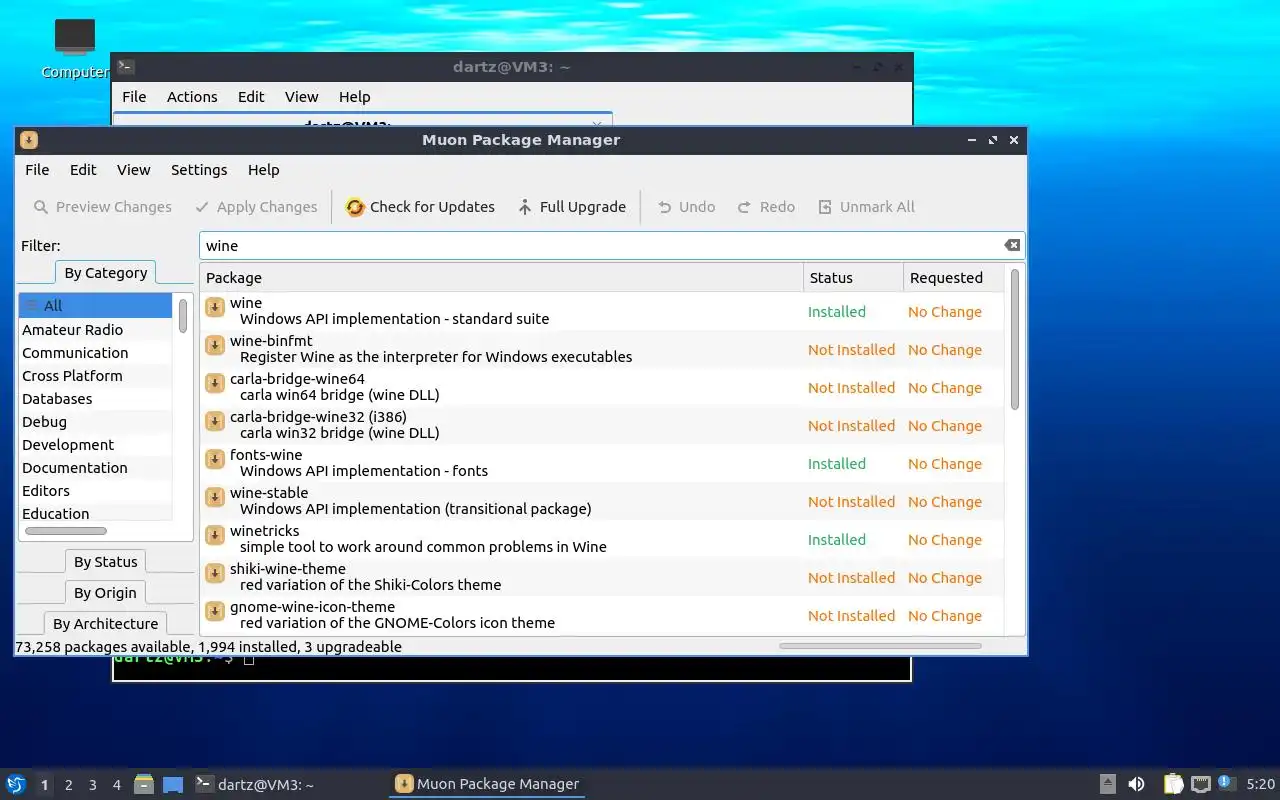Click the clipboard icon in system tray
The height and width of the screenshot is (800, 1280).
pos(1174,785)
